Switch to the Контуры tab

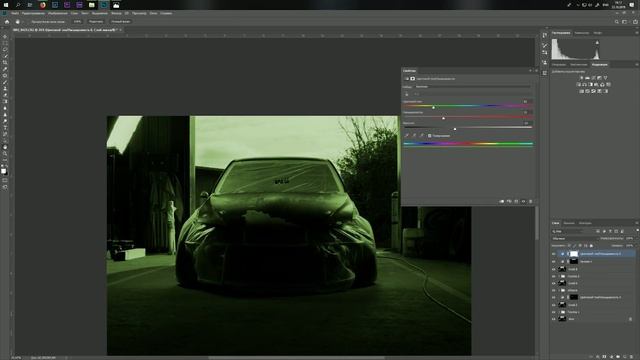tap(585, 223)
